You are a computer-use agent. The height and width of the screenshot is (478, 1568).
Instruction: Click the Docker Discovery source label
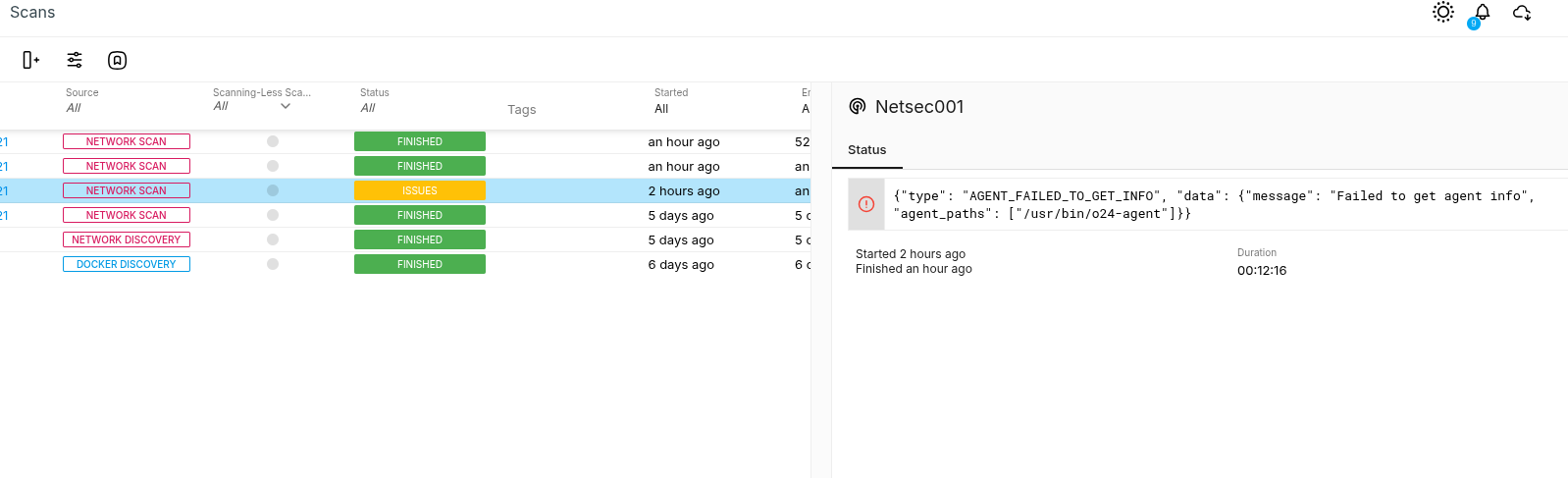coord(127,264)
